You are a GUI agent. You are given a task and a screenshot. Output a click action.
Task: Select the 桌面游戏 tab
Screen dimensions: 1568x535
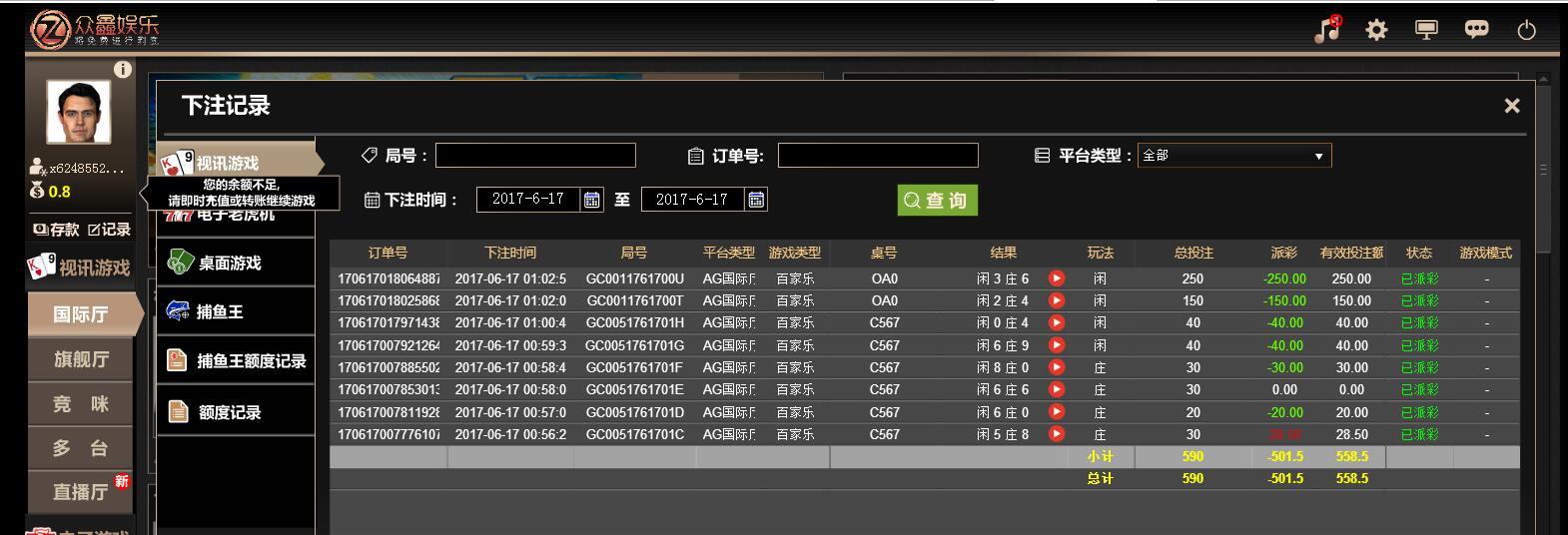point(236,263)
